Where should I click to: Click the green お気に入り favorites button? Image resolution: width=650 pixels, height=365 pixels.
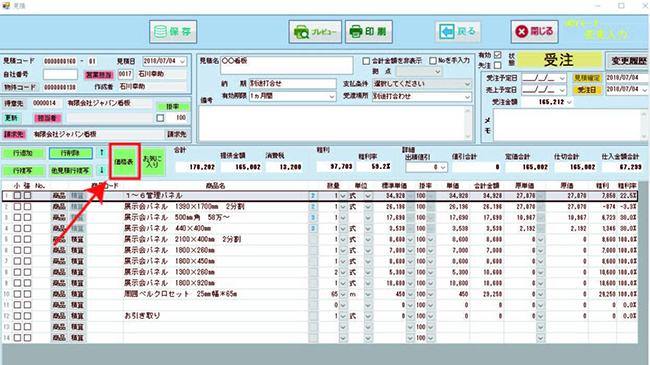click(x=153, y=162)
